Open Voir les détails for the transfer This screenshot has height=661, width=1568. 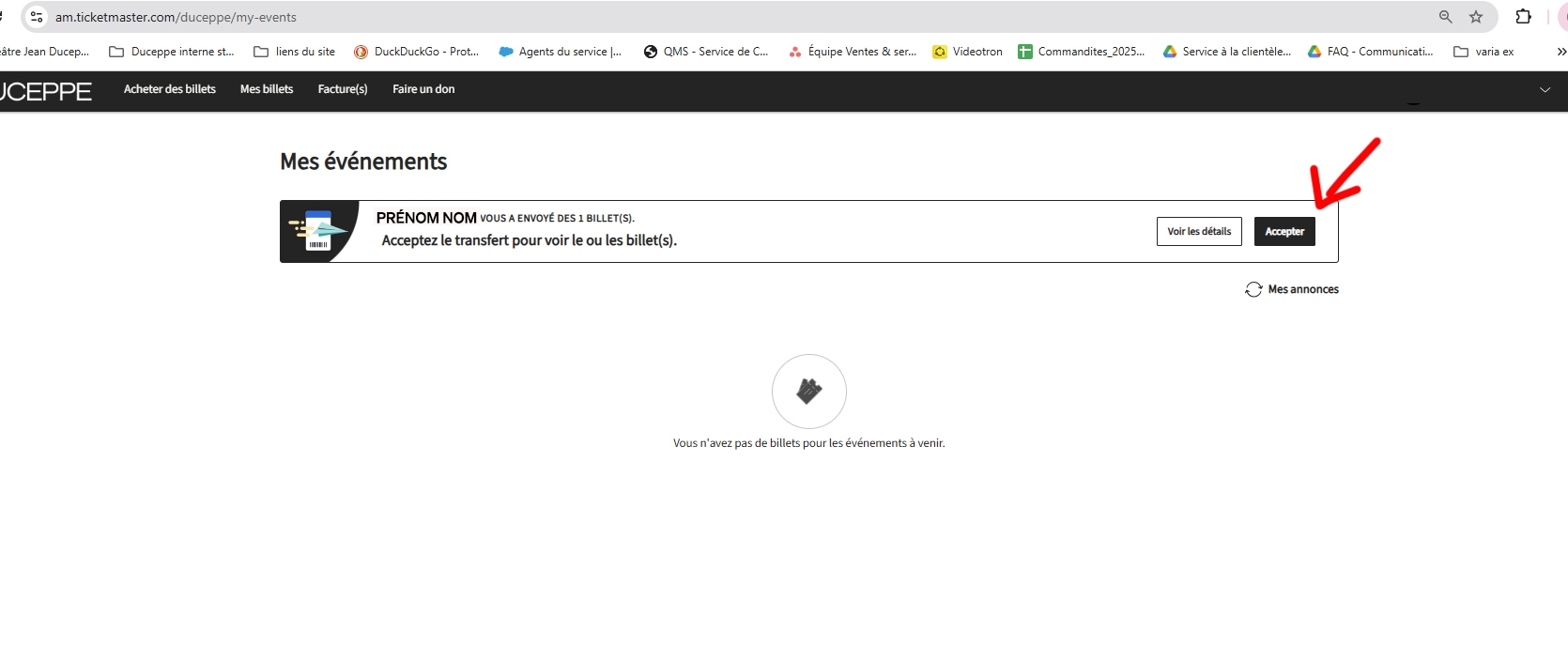(1198, 232)
